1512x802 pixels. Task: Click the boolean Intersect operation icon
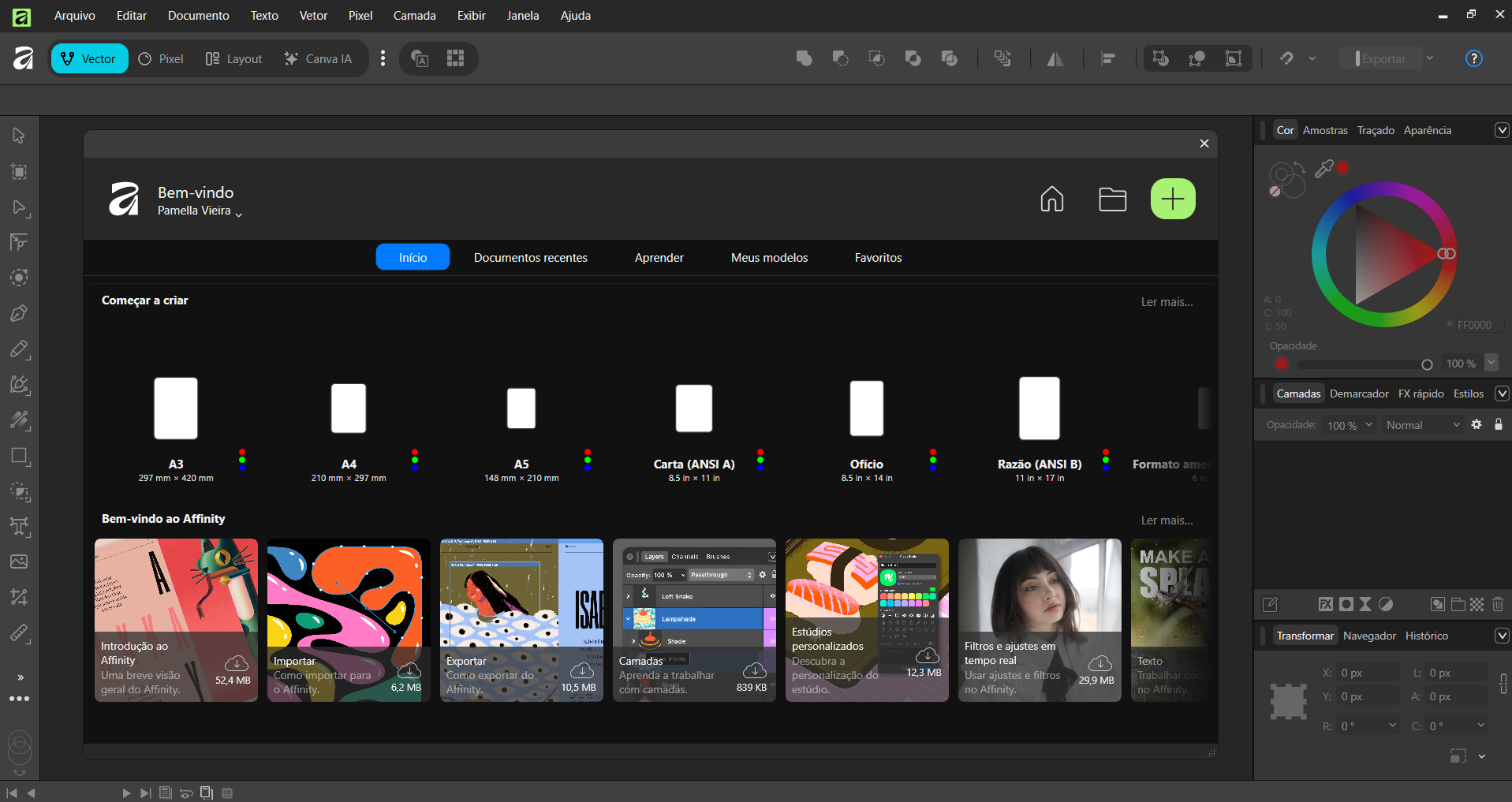[876, 58]
